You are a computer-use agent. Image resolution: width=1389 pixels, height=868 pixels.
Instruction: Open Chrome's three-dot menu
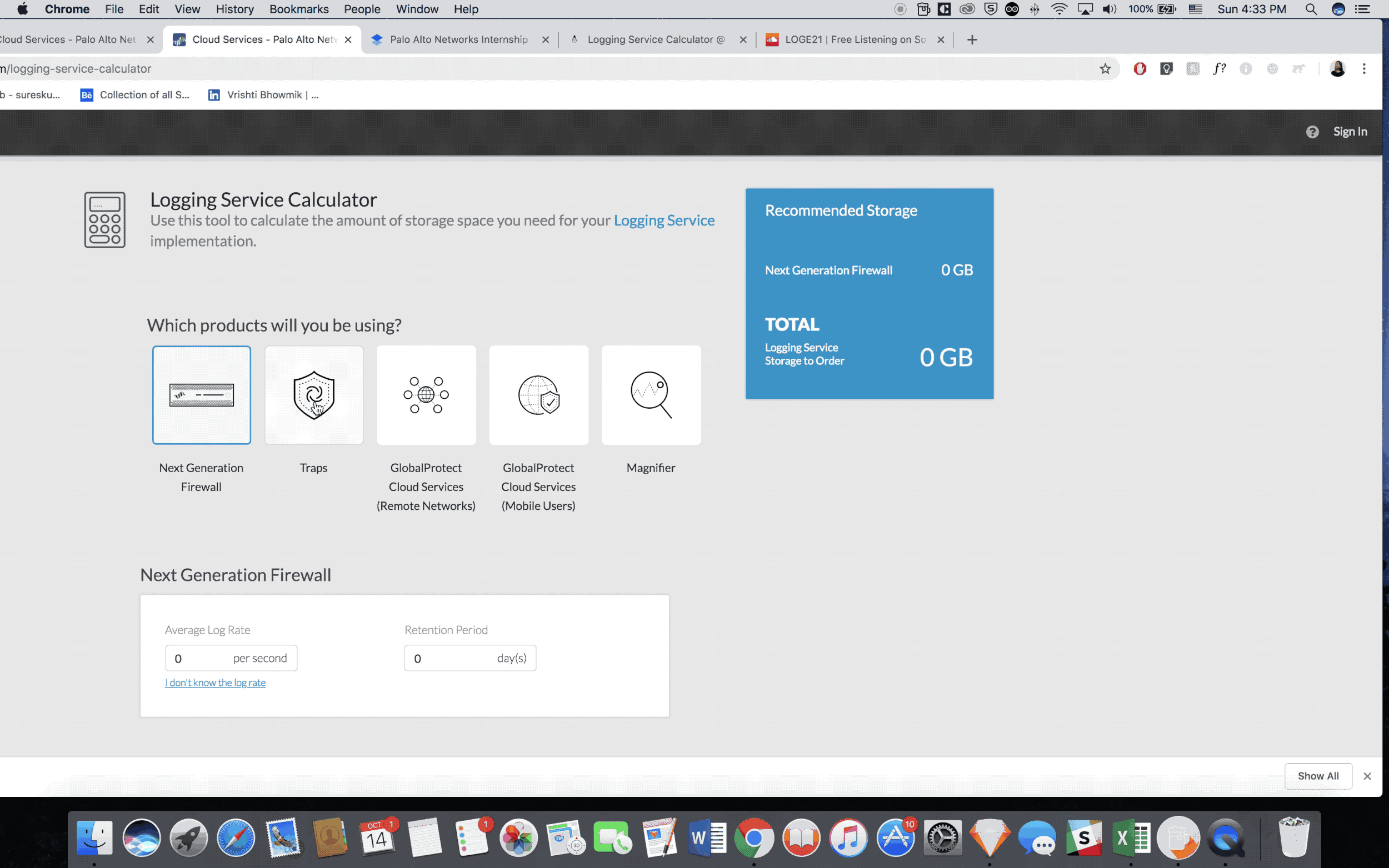pyautogui.click(x=1364, y=69)
